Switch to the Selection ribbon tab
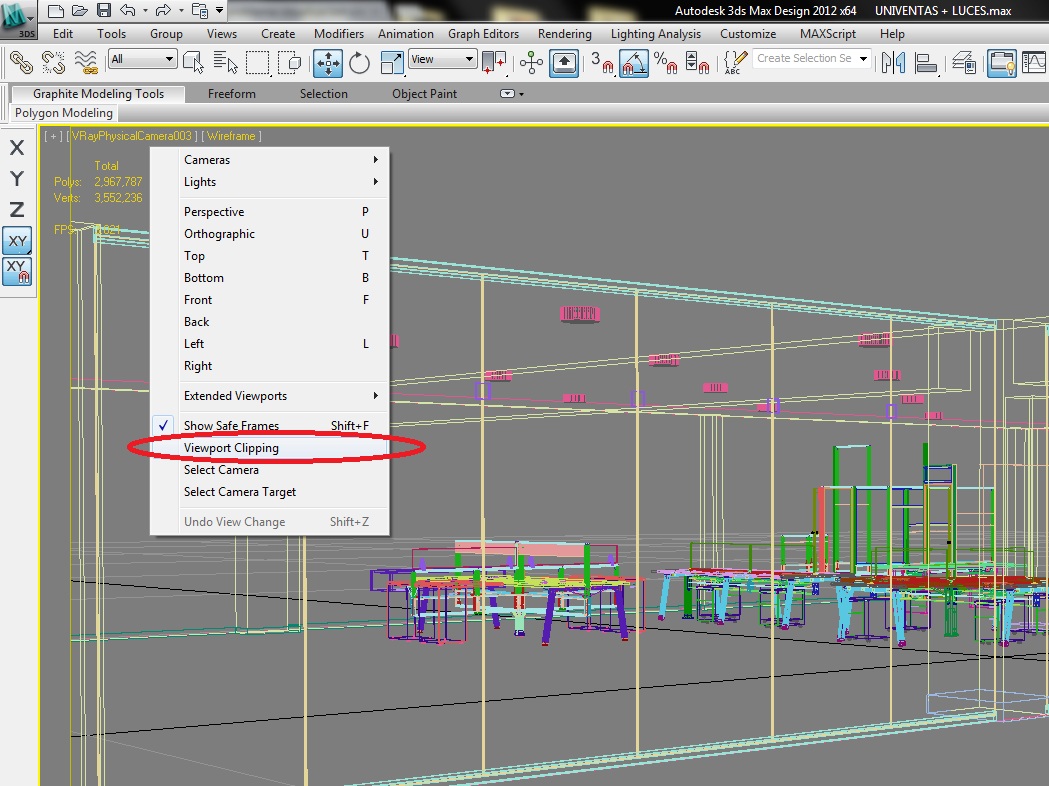Screen dimensions: 1049x786 [x=323, y=94]
